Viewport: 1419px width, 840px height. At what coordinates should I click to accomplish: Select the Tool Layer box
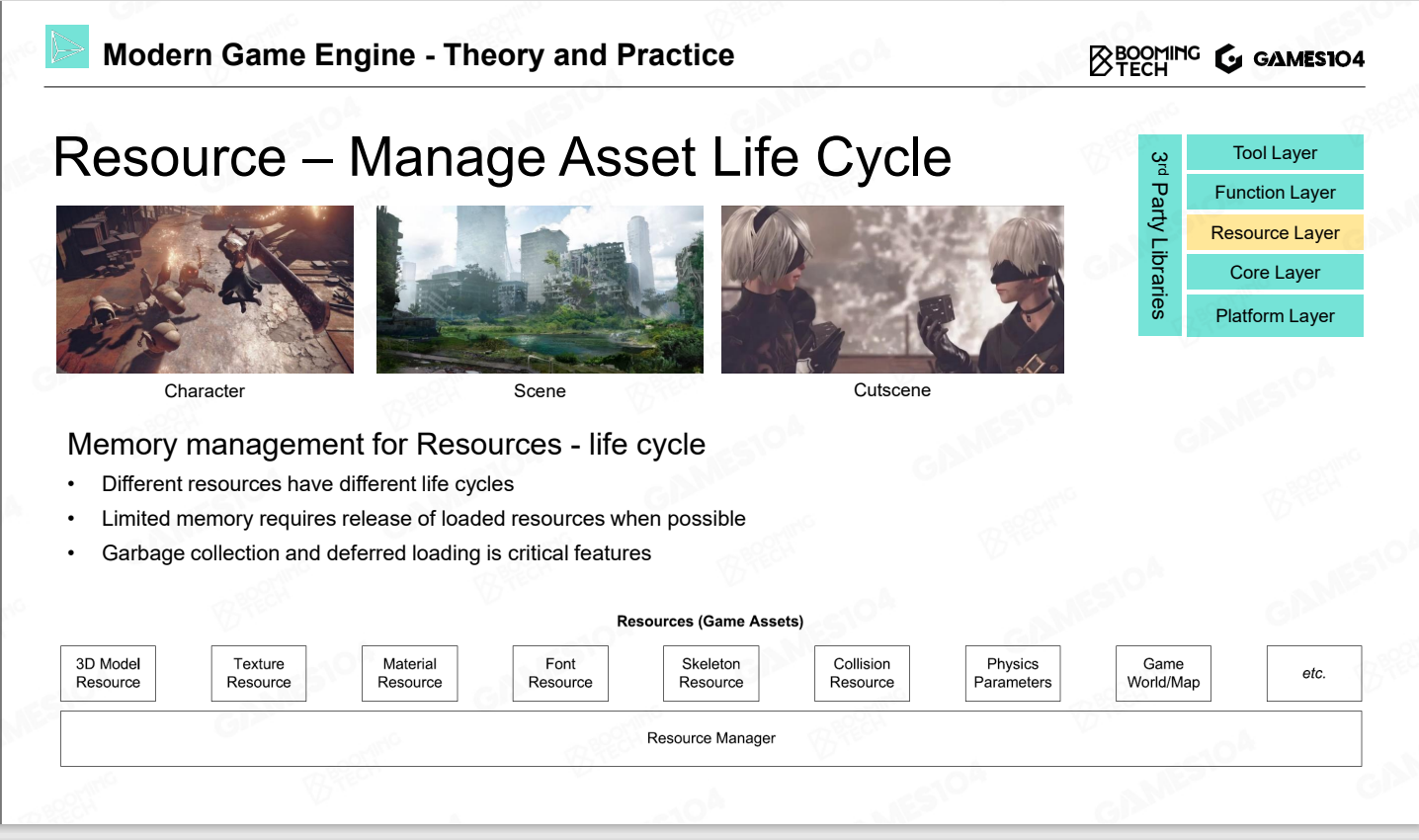coord(1275,152)
